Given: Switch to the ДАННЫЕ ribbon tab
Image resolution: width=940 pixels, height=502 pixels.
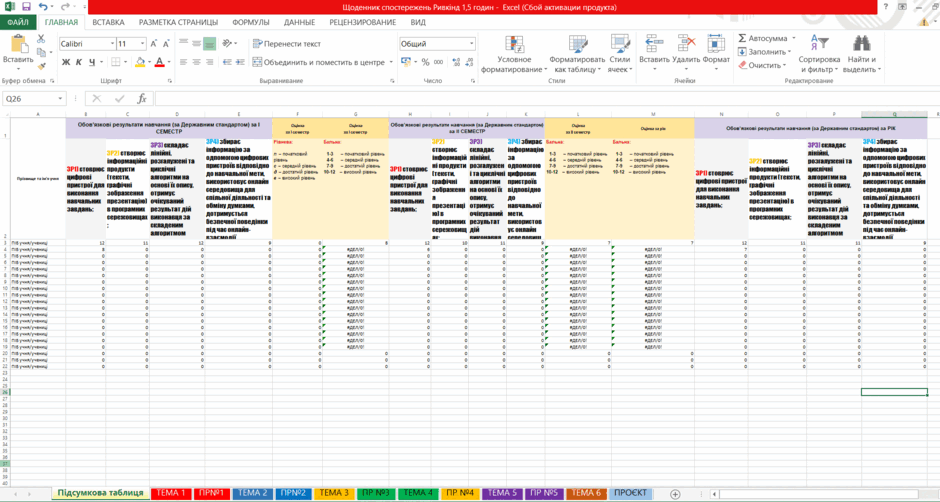Looking at the screenshot, I should point(300,22).
